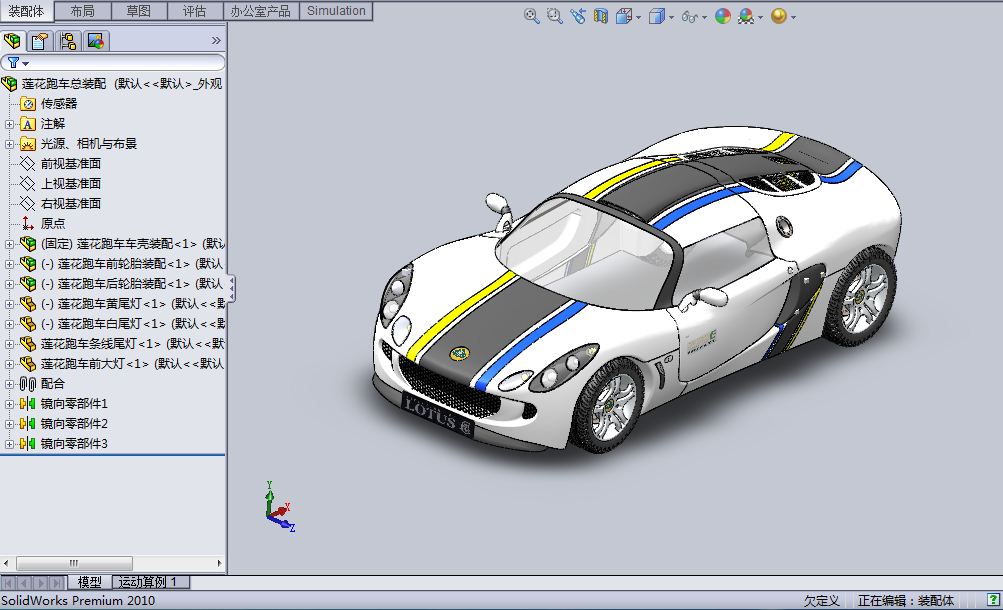This screenshot has width=1003, height=610.
Task: Open the Apply Scene dropdown arrow
Action: [x=761, y=18]
